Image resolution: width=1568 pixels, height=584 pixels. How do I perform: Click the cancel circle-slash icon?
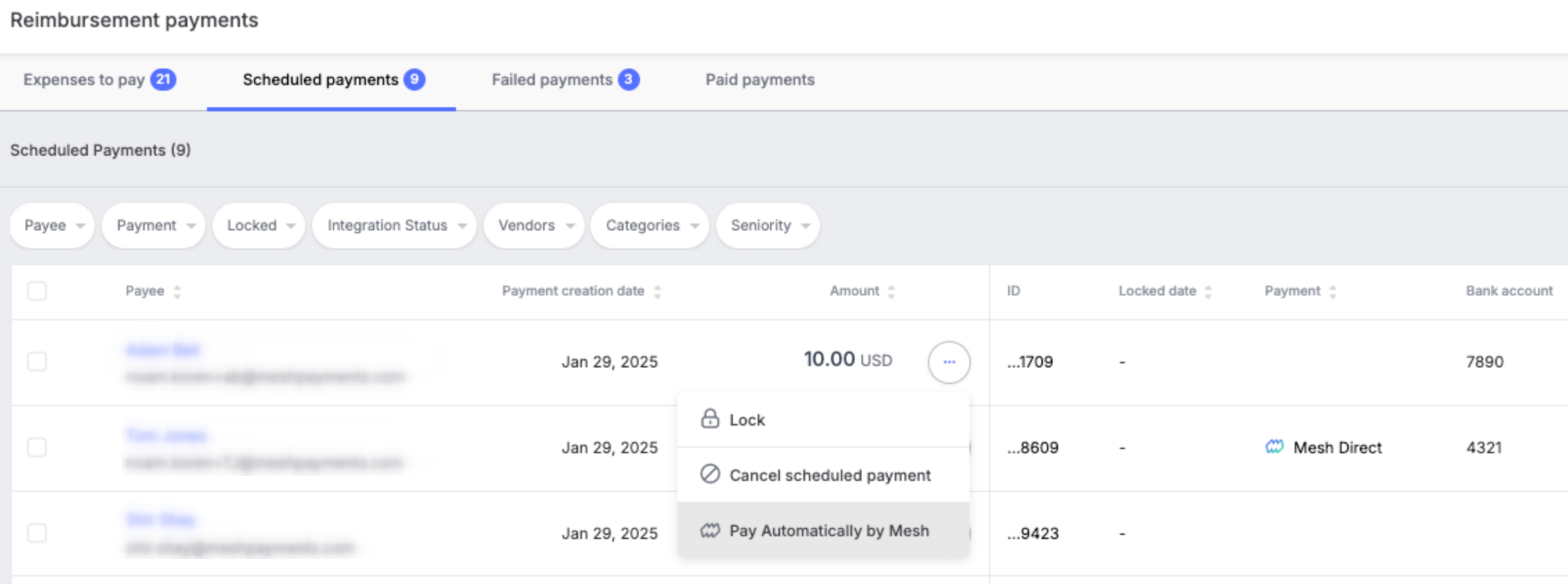[x=710, y=474]
